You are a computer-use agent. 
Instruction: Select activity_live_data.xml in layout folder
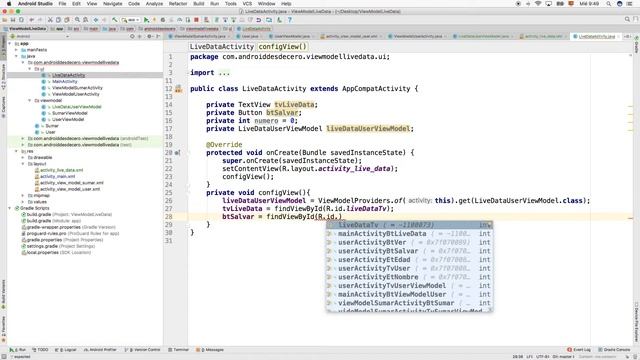tap(61, 170)
